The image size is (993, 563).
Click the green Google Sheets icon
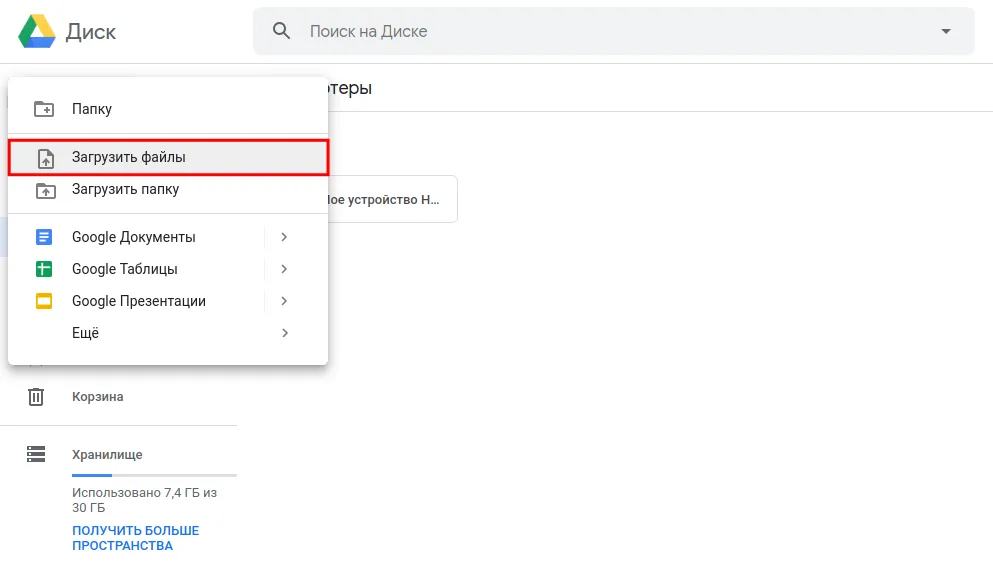click(44, 269)
